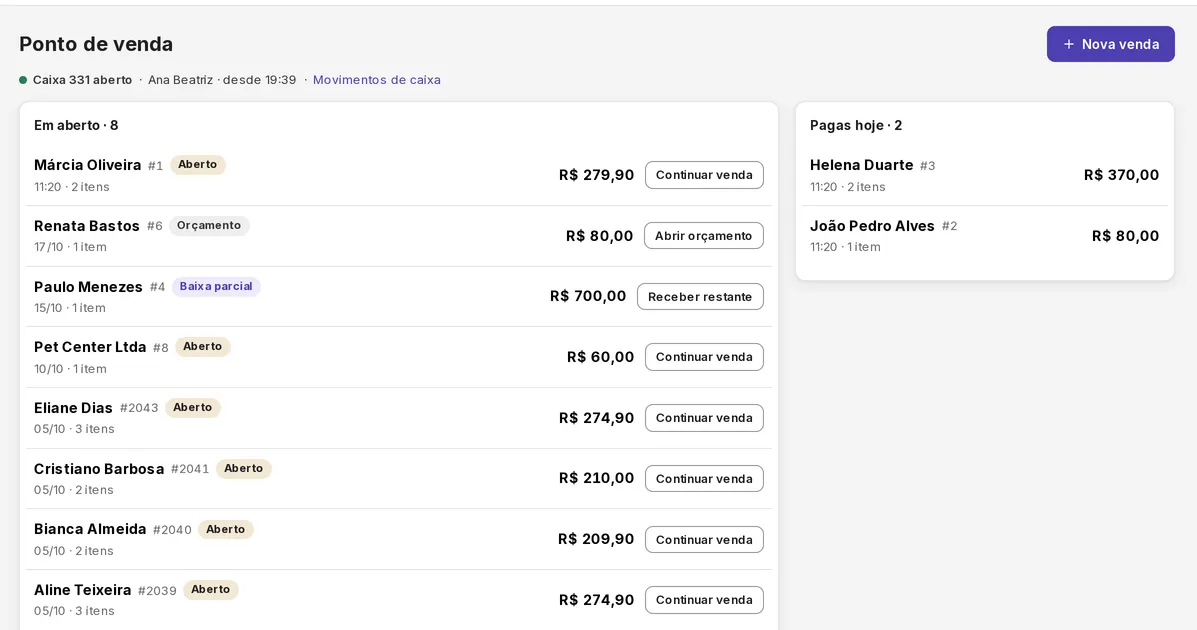Click the Nova venda button
This screenshot has width=1197, height=630.
(x=1110, y=44)
